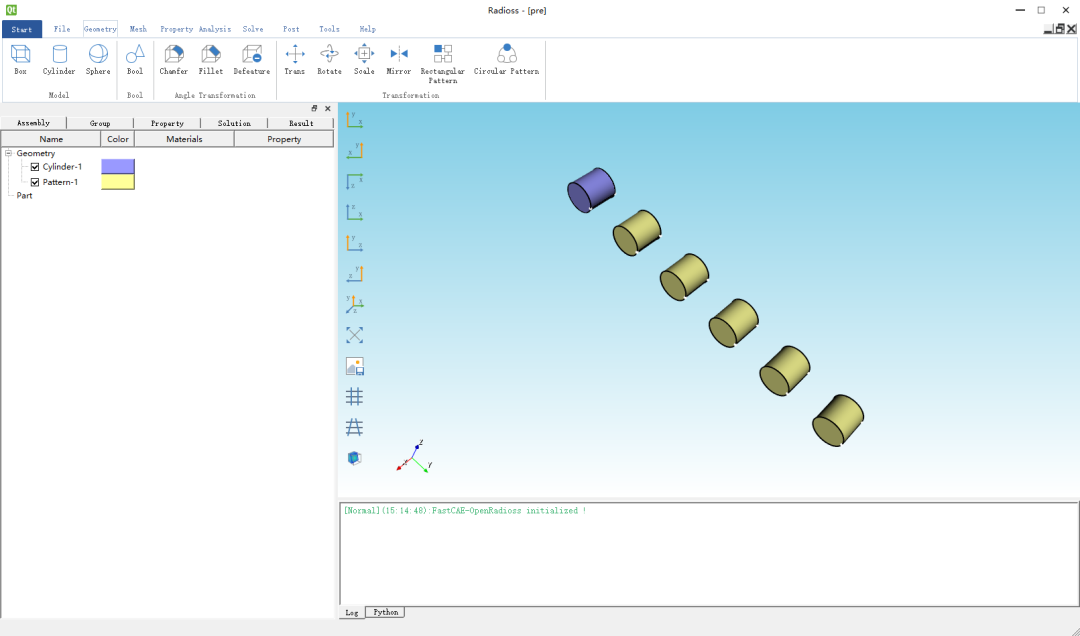The width and height of the screenshot is (1080, 636).
Task: Open the Start ribbon tab
Action: tap(21, 29)
